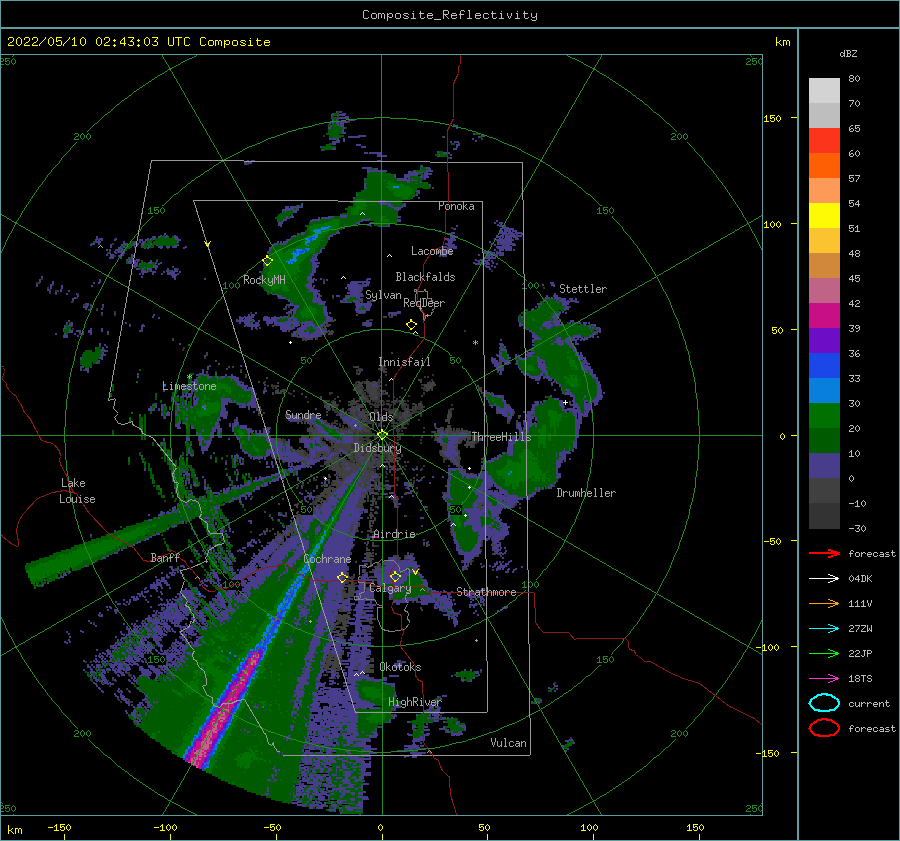The height and width of the screenshot is (841, 900).
Task: Click the red forecast oval icon
Action: (824, 728)
